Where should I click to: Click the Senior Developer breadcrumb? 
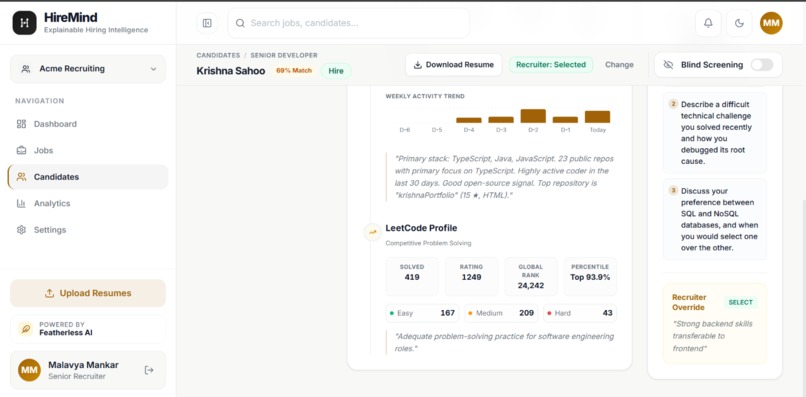[284, 55]
